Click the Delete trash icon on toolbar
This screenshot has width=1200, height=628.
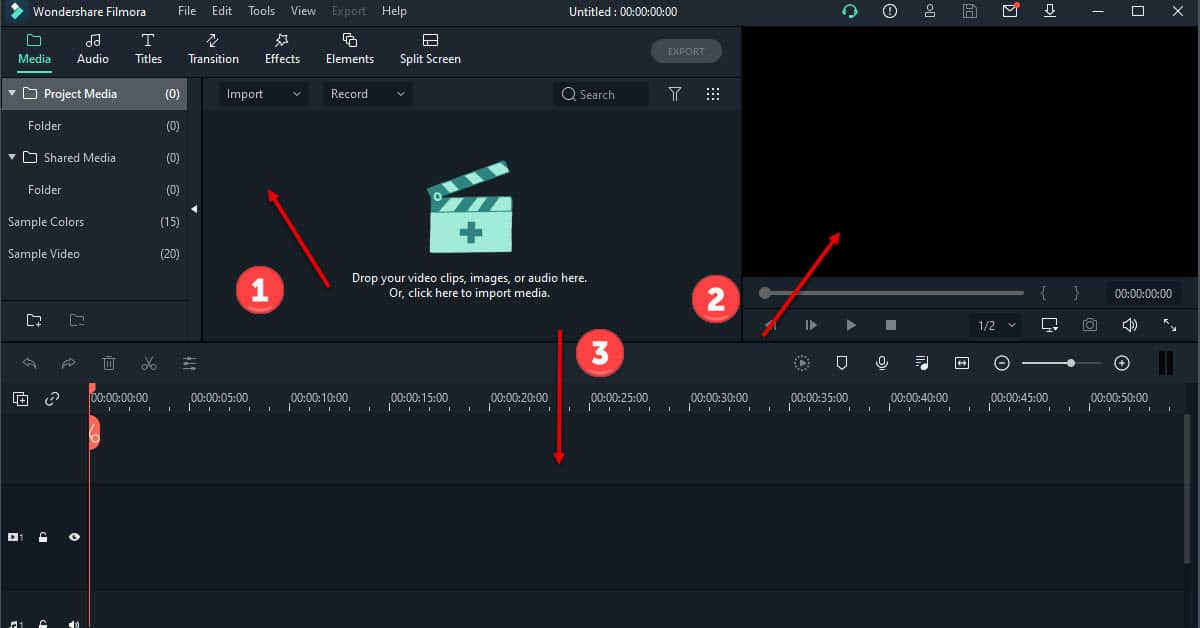[109, 363]
